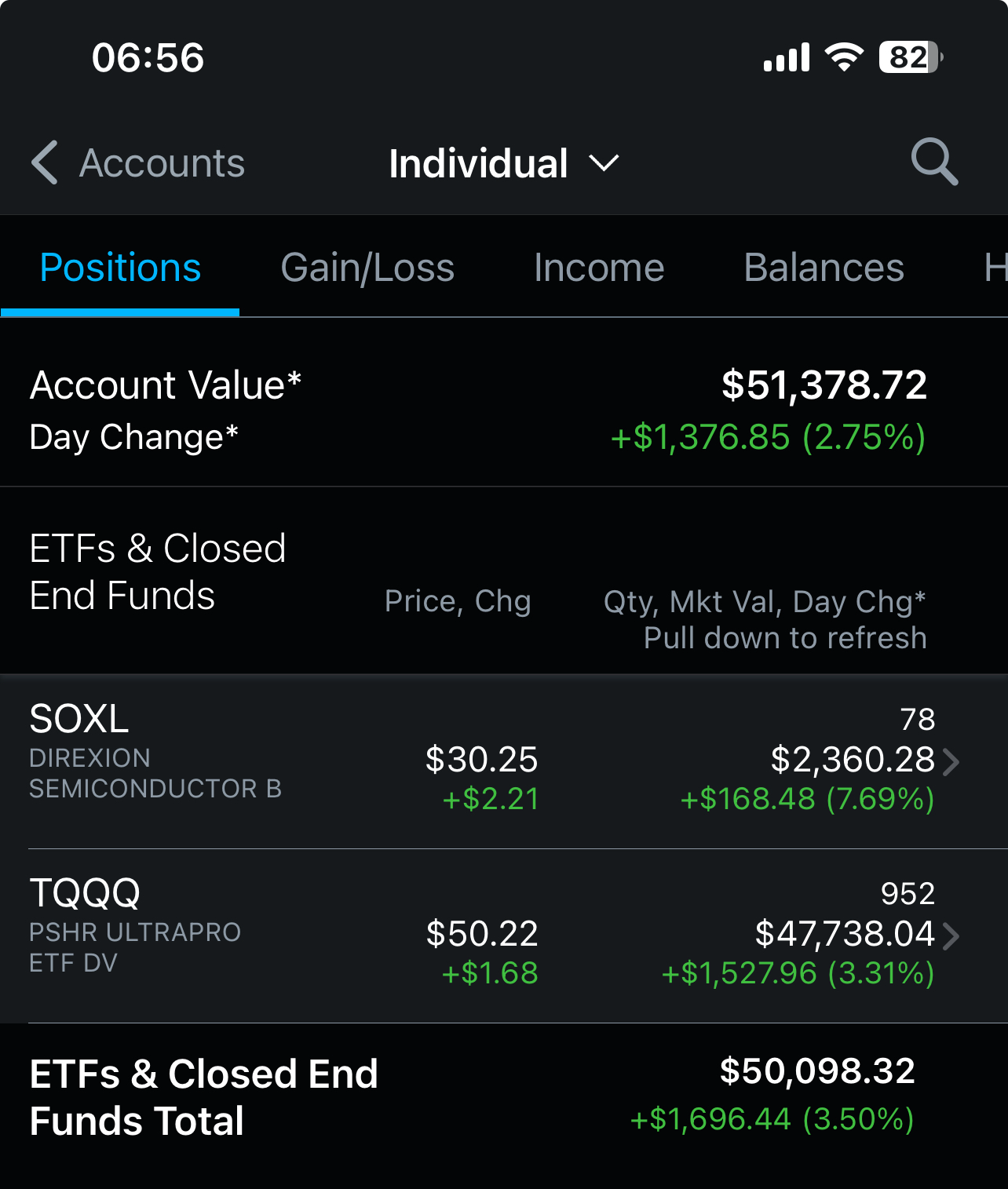Tap the back chevron icon
The image size is (1008, 1189).
pos(45,162)
